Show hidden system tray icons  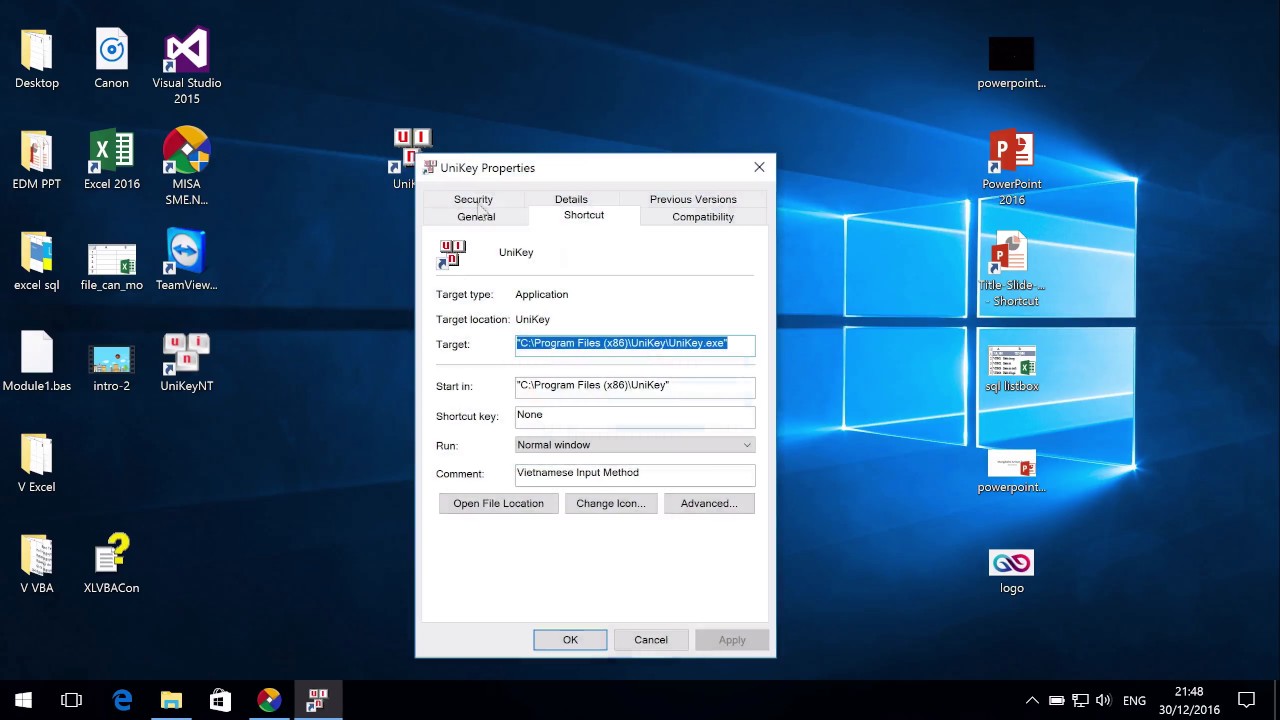coord(1032,700)
